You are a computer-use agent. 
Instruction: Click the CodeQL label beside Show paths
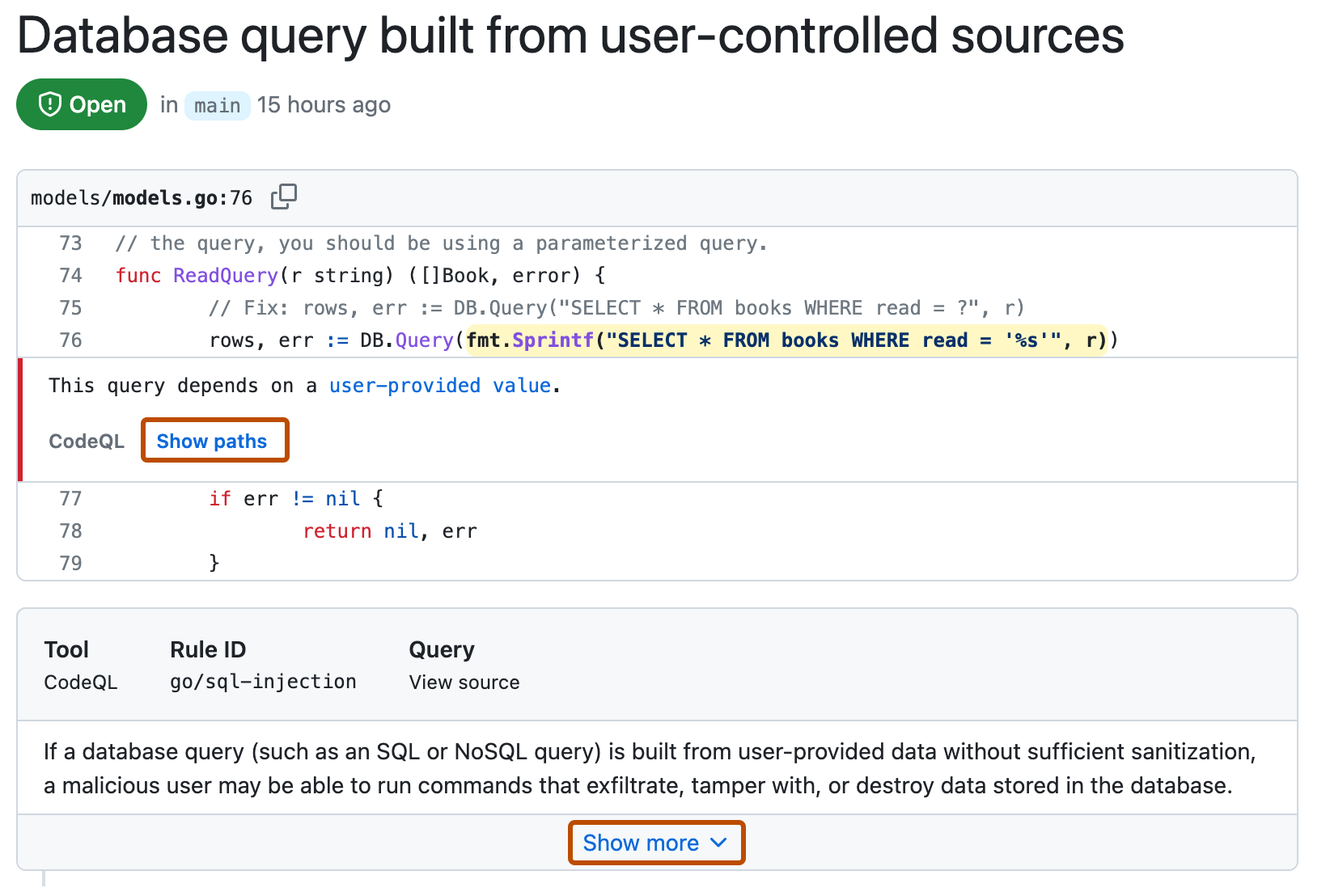[87, 441]
